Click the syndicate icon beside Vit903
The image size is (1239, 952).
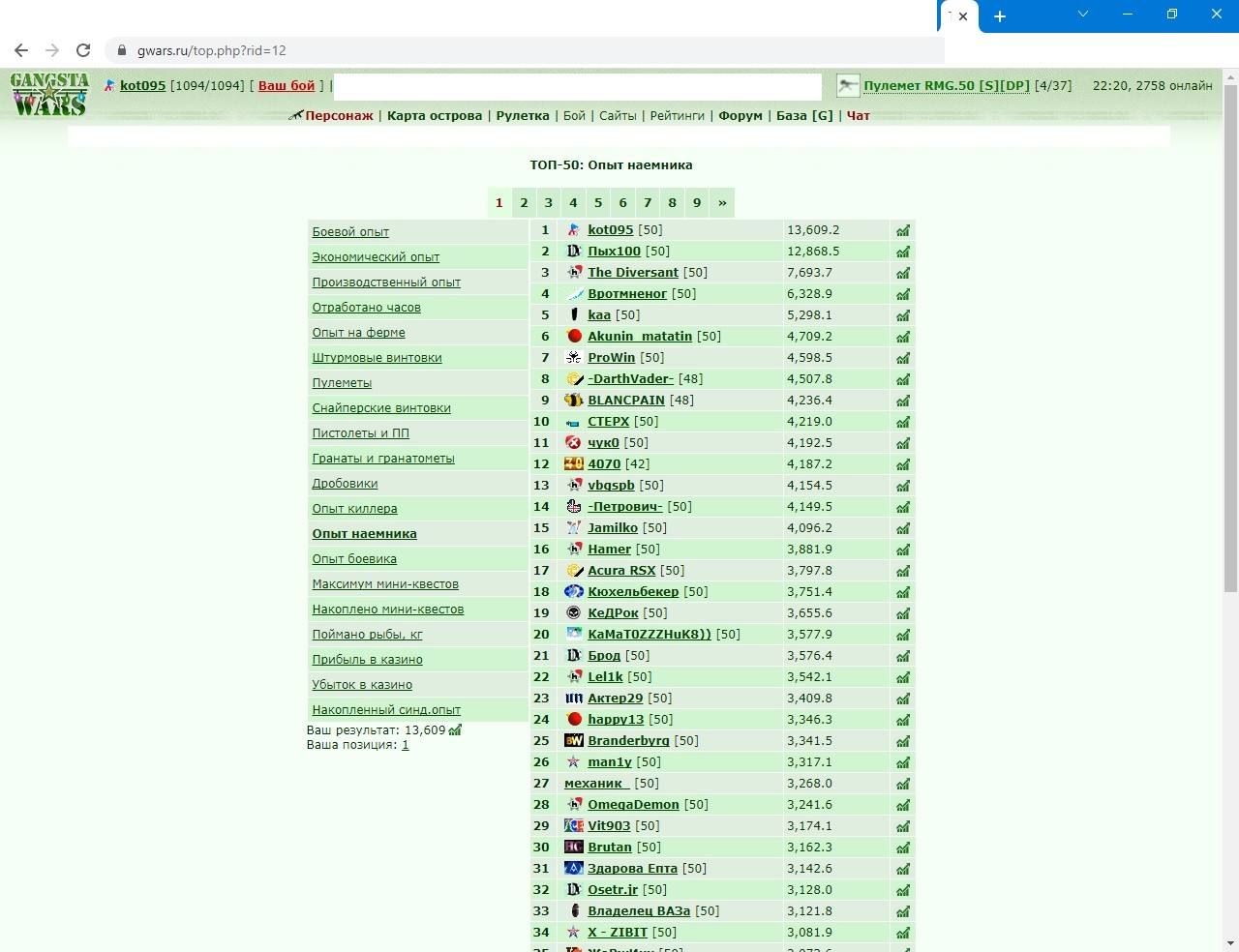[574, 826]
